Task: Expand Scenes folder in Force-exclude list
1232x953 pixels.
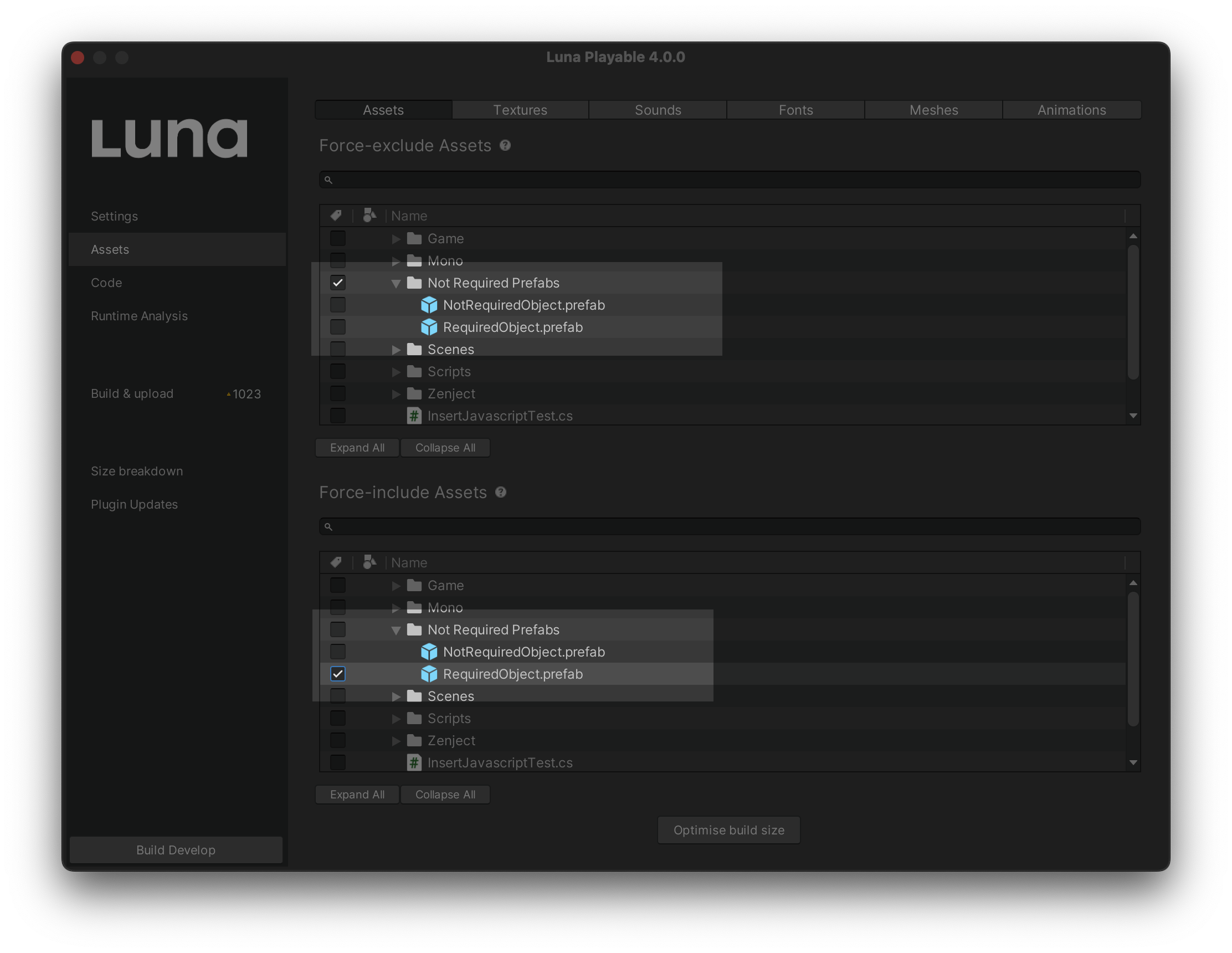Action: (396, 350)
